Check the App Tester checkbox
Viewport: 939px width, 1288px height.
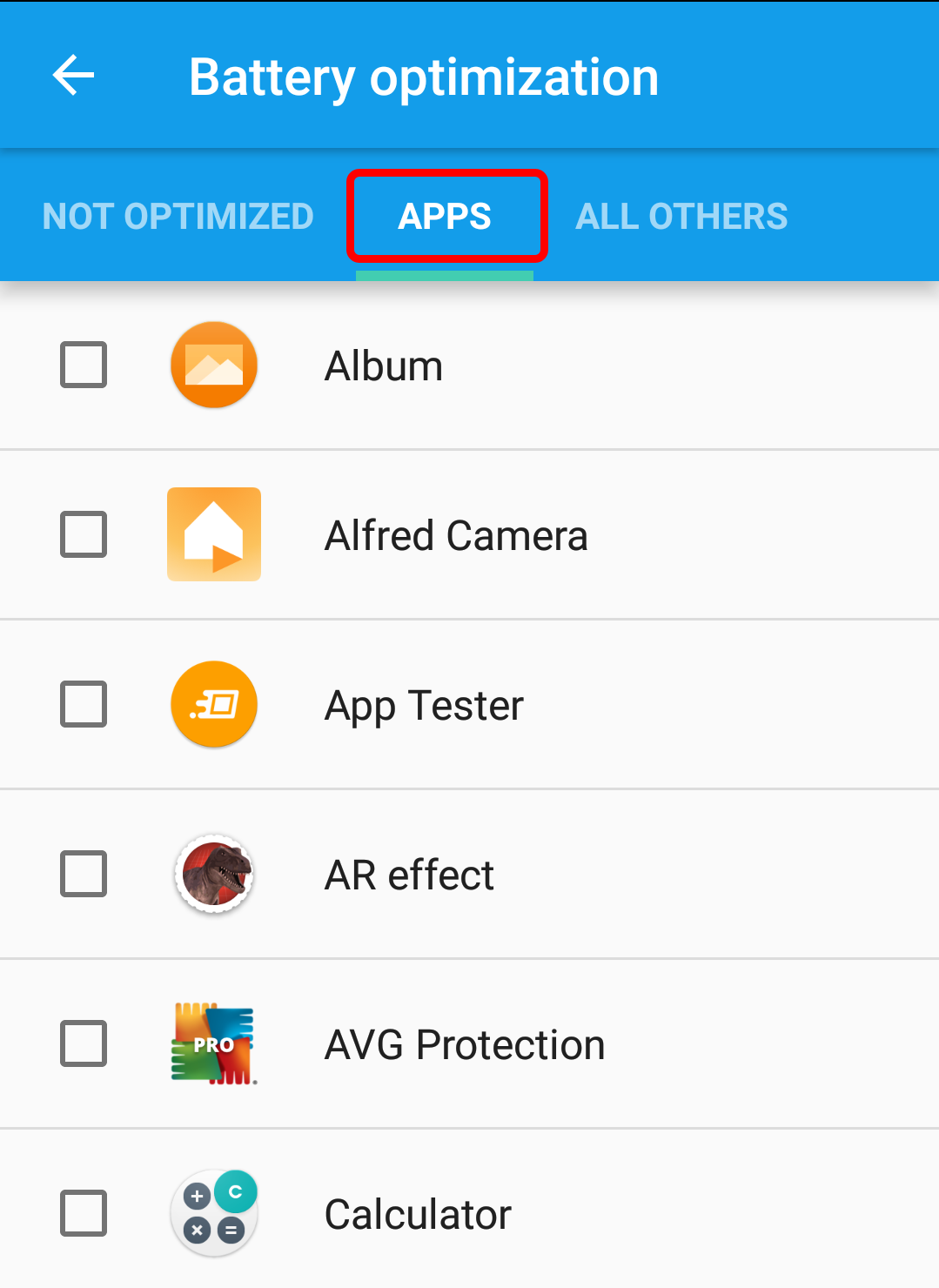click(84, 704)
